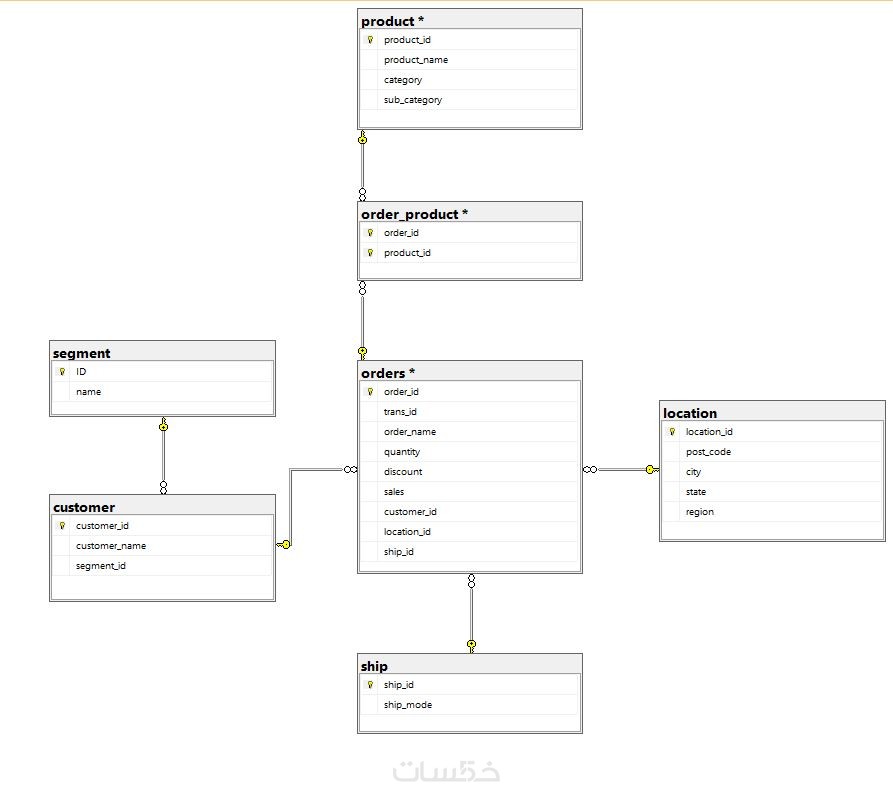Screen dimensions: 893x798
Task: Select ship_id column in orders table
Action: point(470,551)
